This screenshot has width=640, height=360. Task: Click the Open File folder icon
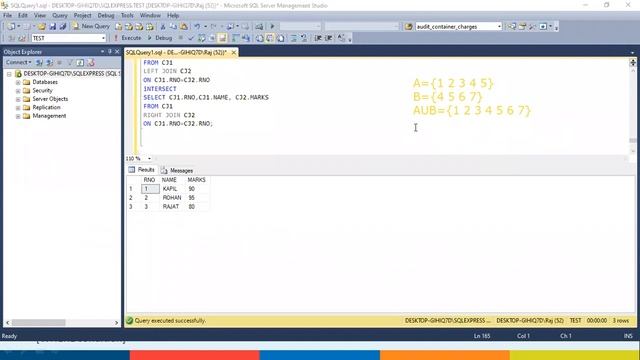point(42,27)
